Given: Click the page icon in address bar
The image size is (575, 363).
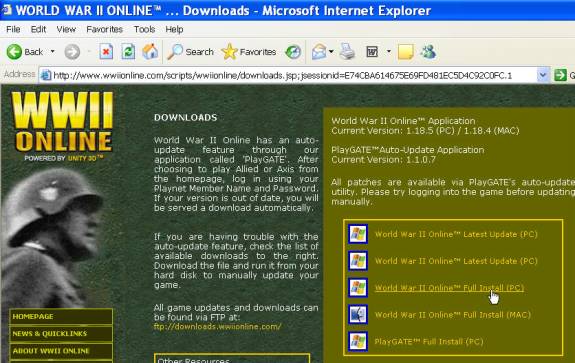Looking at the screenshot, I should click(45, 75).
